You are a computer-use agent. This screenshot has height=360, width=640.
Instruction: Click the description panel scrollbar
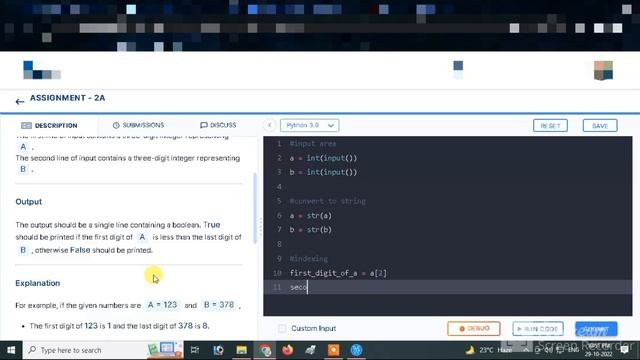point(255,208)
